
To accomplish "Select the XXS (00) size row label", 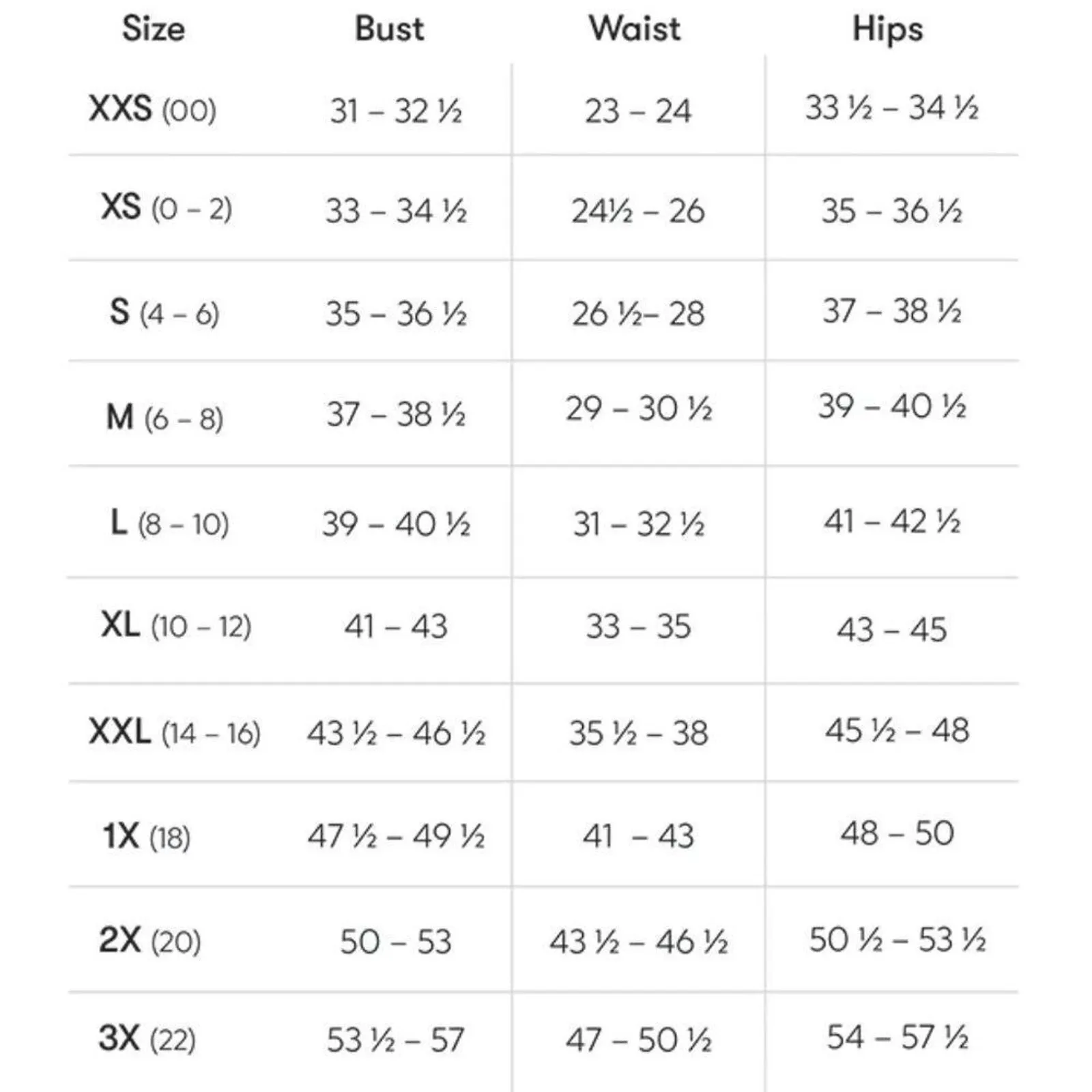I will 152,110.
